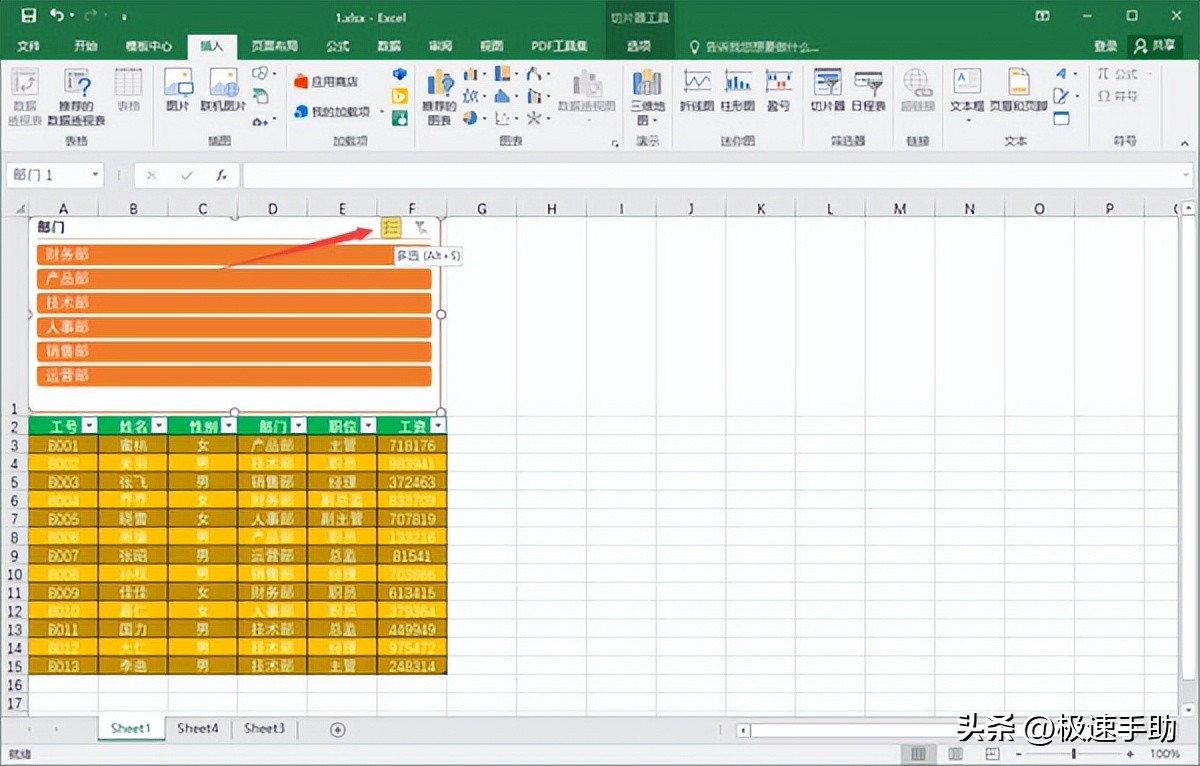Open the 部门 column filter dropdown

pos(298,426)
